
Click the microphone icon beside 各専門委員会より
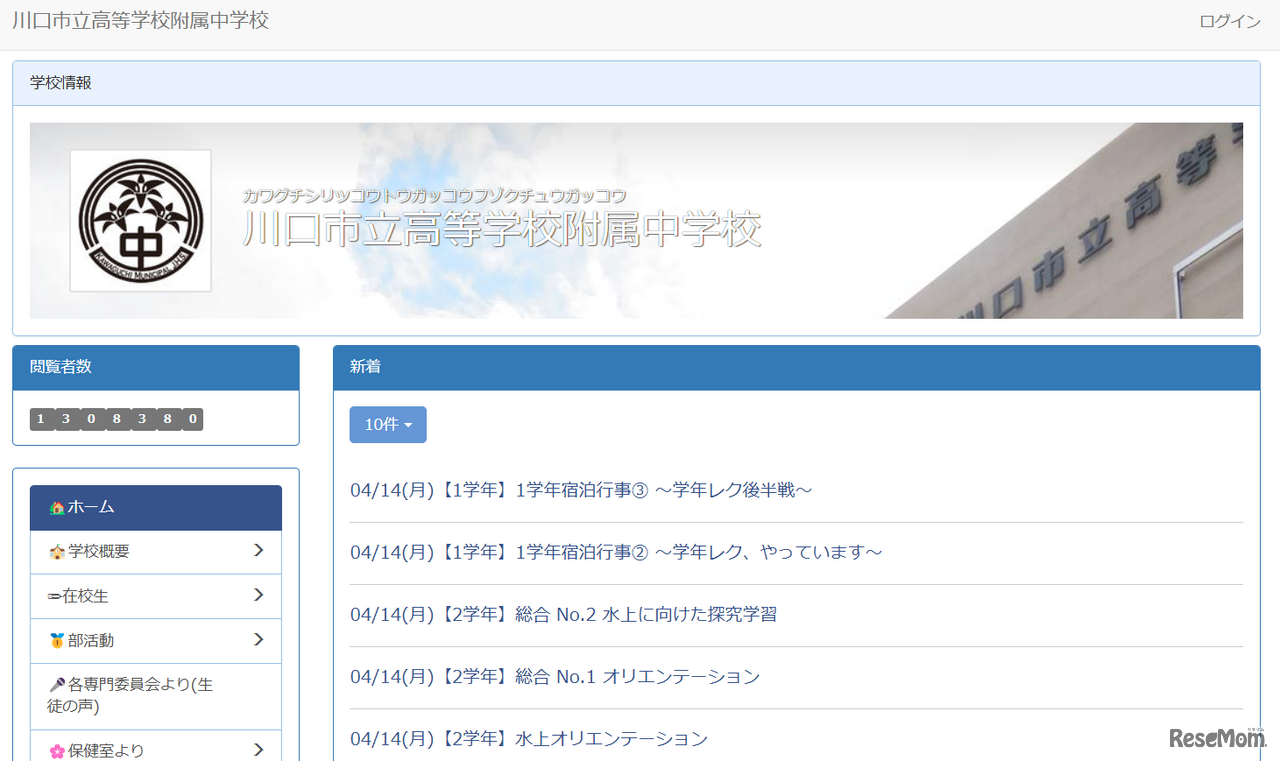tap(57, 686)
